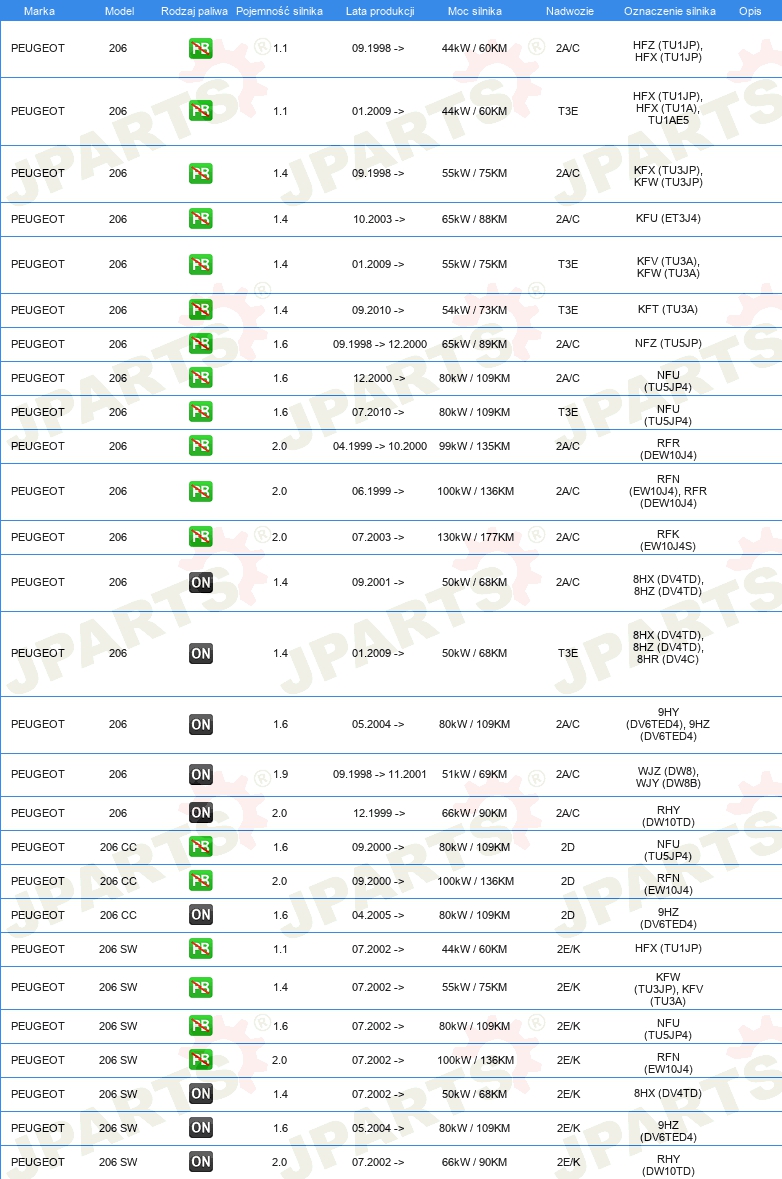
Task: Select the power value 54kW / 73KM
Action: click(474, 310)
